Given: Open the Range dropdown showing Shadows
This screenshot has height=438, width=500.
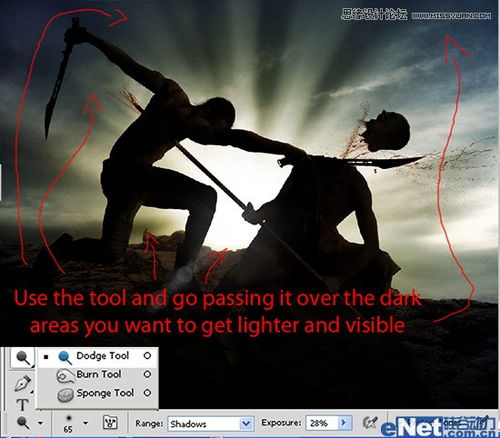Looking at the screenshot, I should pos(211,424).
